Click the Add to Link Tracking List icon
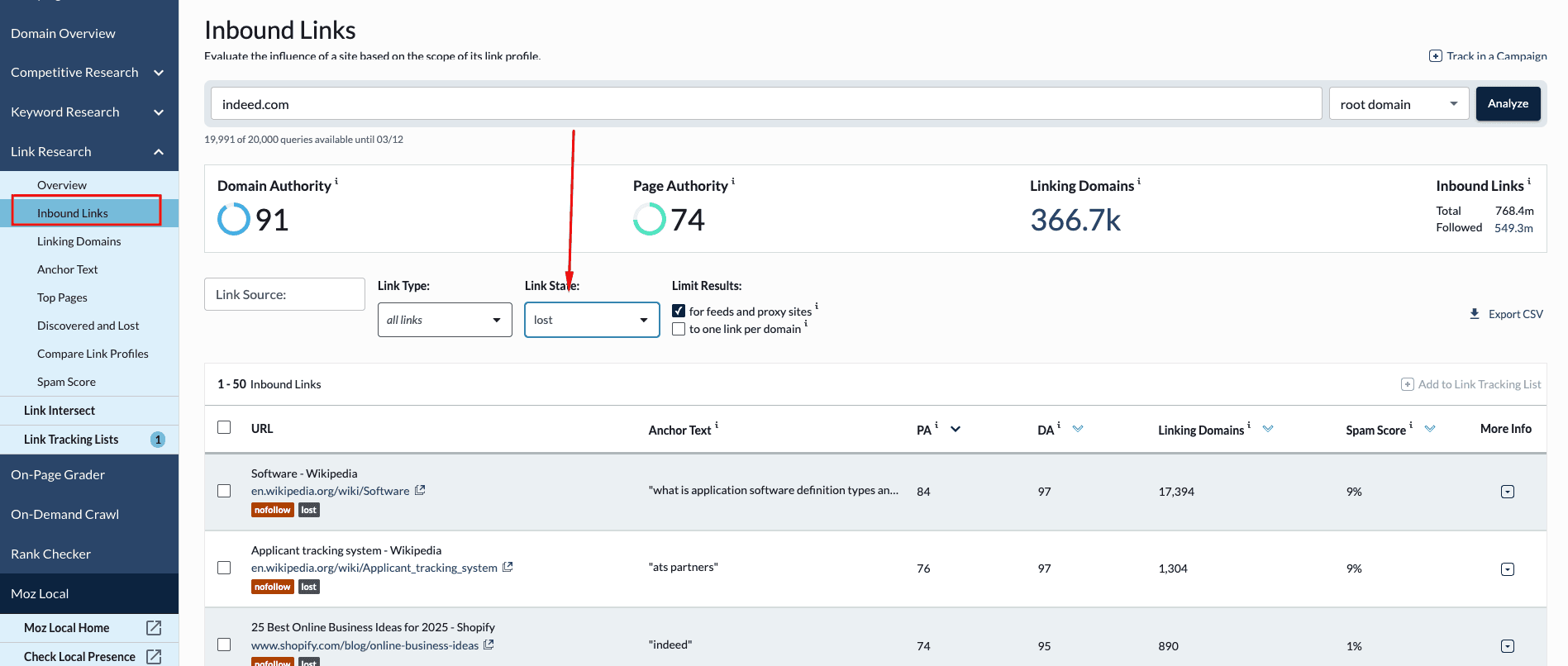1568x666 pixels. click(x=1407, y=384)
